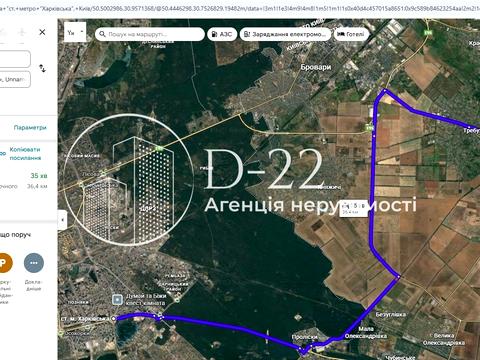Open the Докладніше more categories icon
This screenshot has width=480, height=360.
[34, 263]
